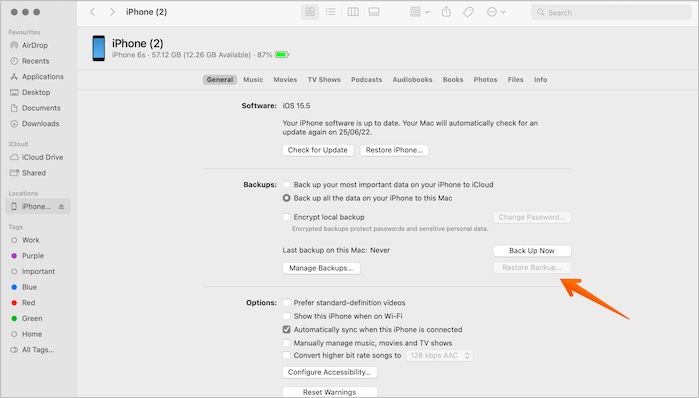This screenshot has width=699, height=398.
Task: Enable Manually manage music, movies, TV shows
Action: (x=287, y=343)
